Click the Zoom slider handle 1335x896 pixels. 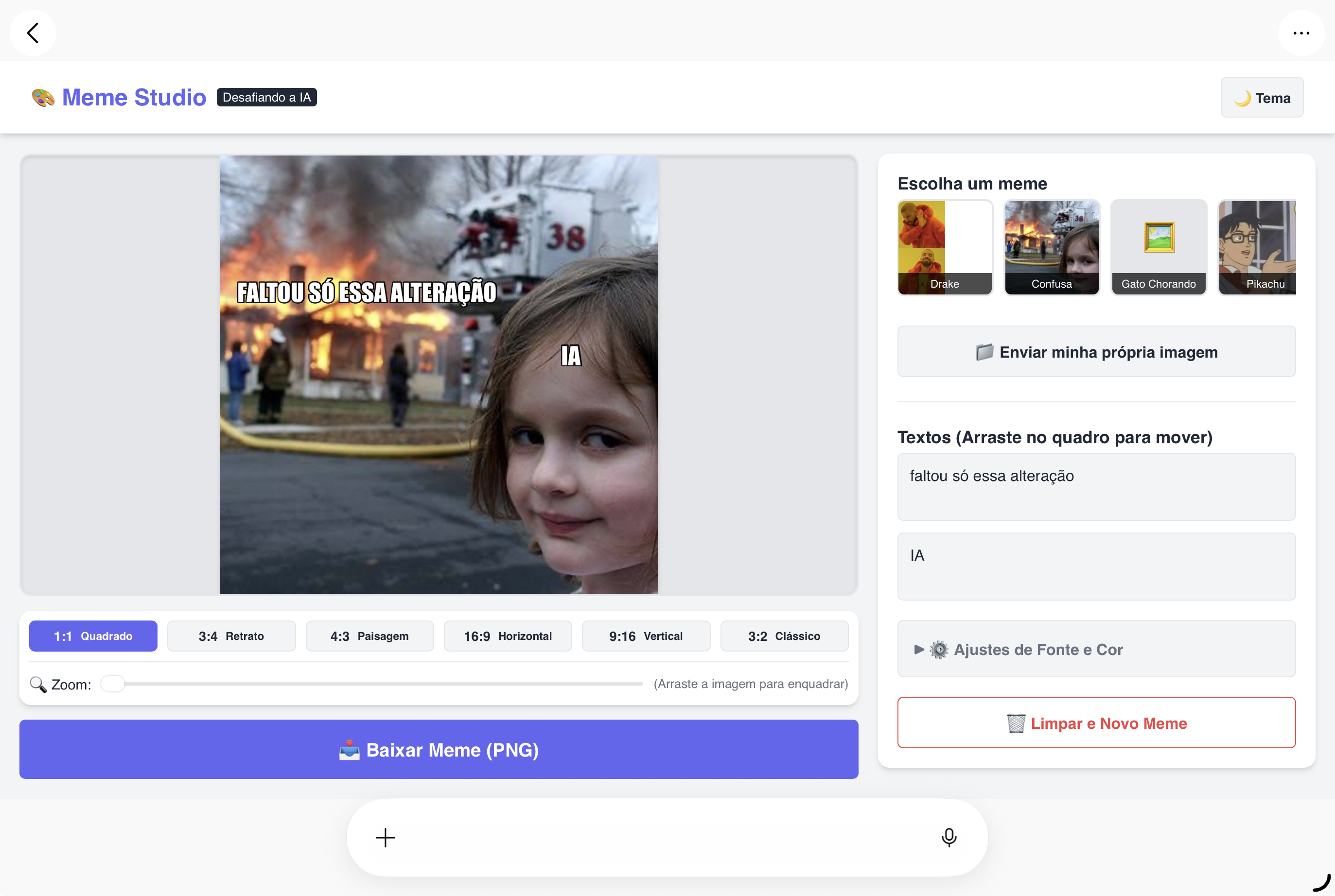pos(113,684)
